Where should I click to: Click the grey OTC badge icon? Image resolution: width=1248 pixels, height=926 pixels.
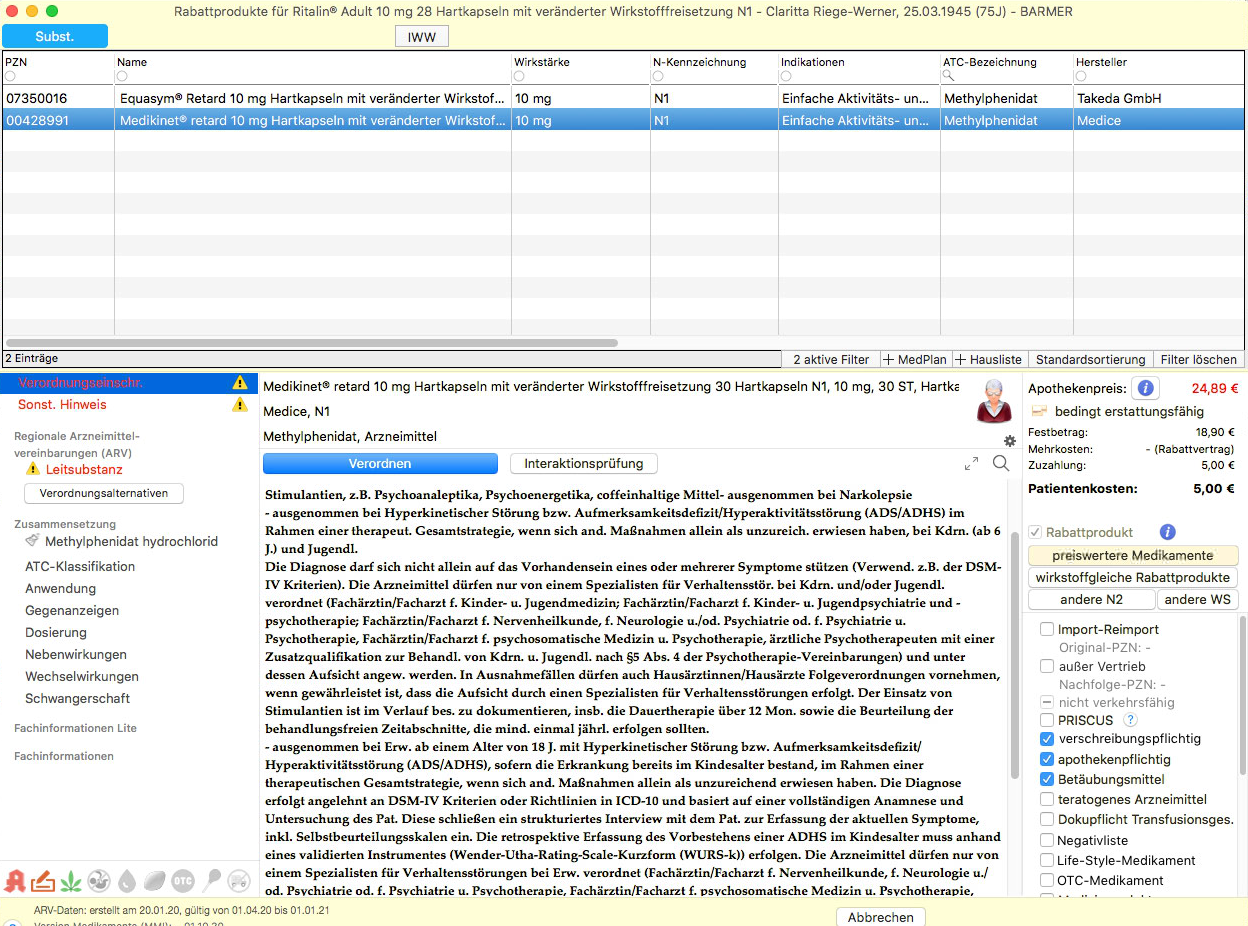182,881
